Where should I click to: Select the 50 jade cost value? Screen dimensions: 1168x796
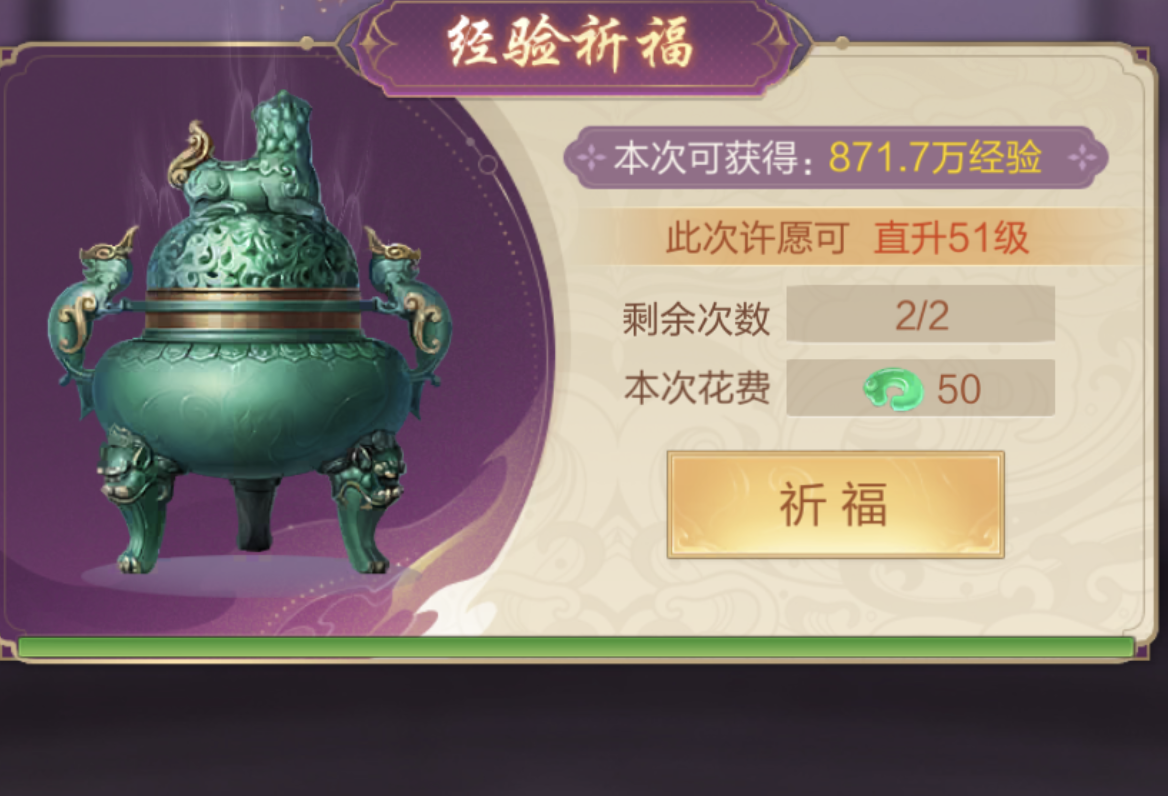[x=959, y=389]
